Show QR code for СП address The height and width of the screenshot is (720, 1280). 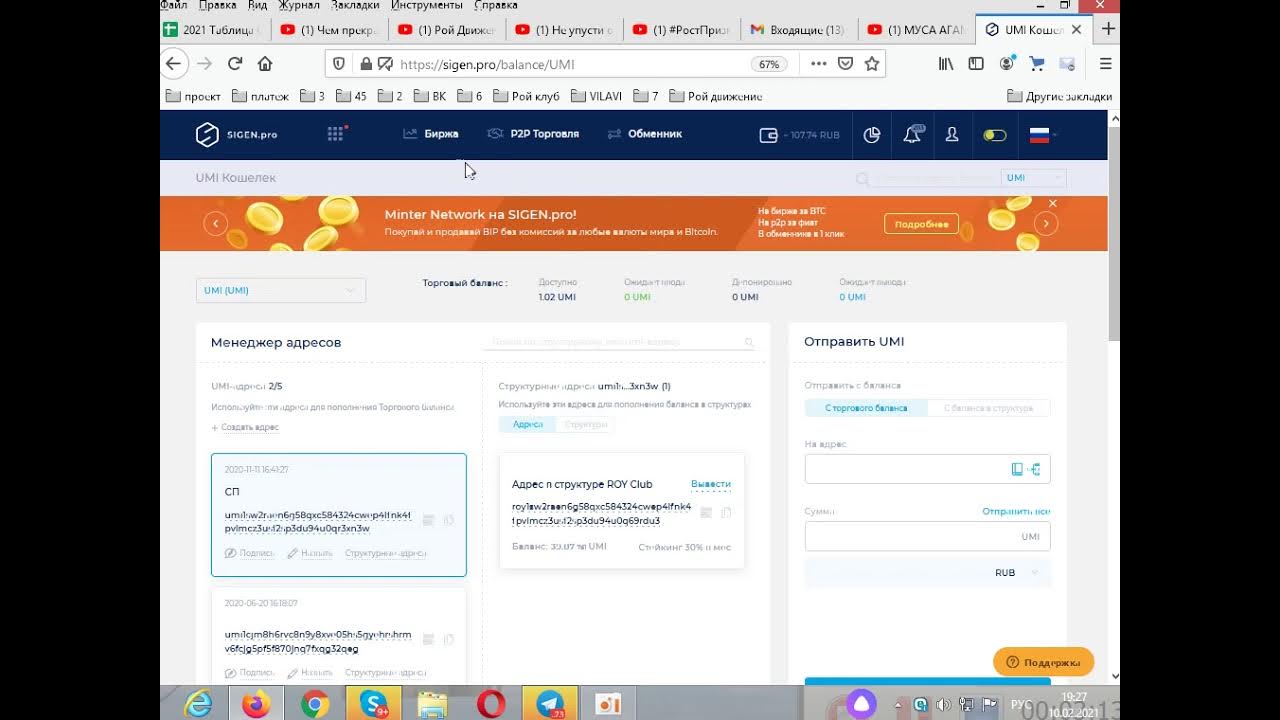[428, 520]
